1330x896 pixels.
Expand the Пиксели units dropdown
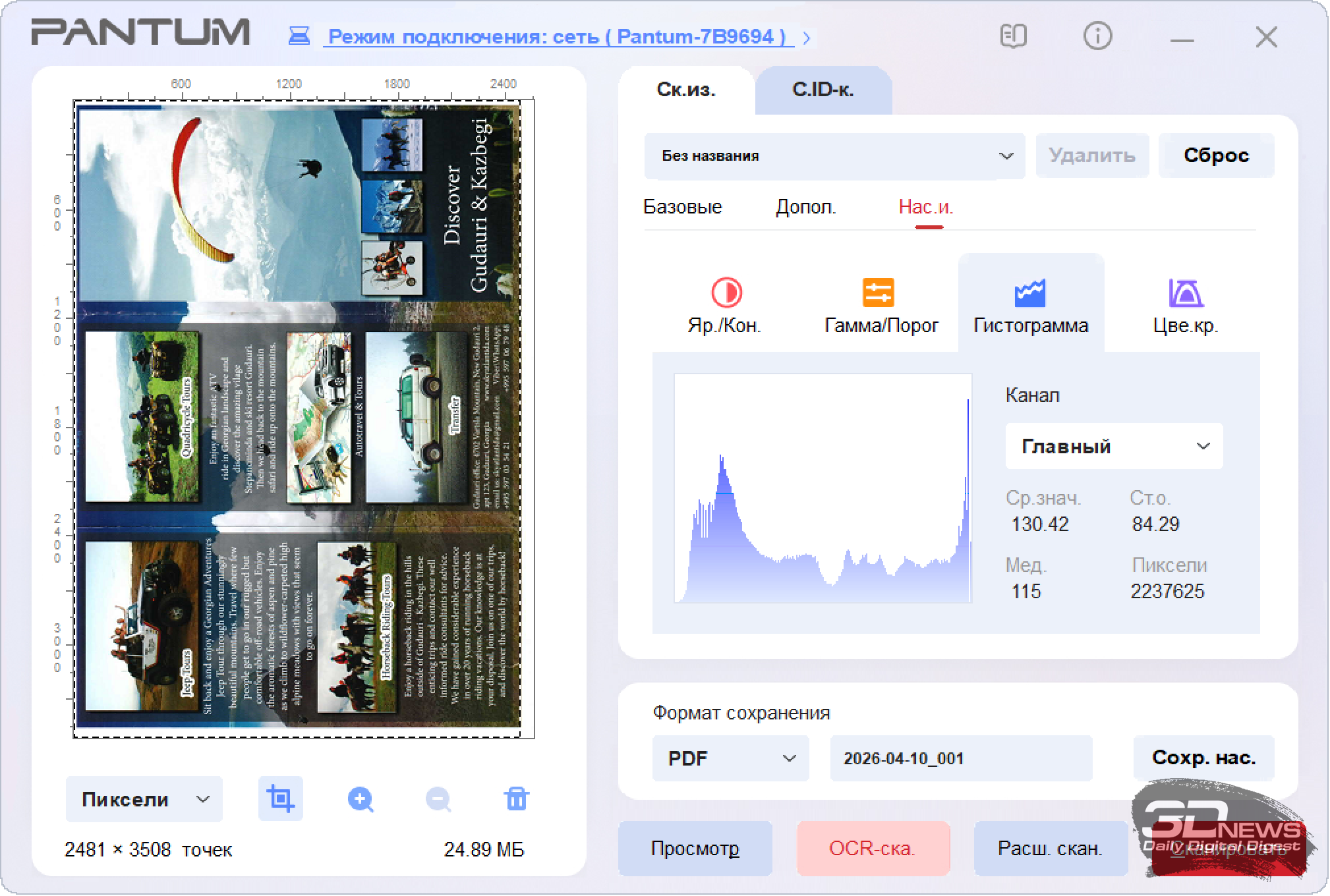144,800
